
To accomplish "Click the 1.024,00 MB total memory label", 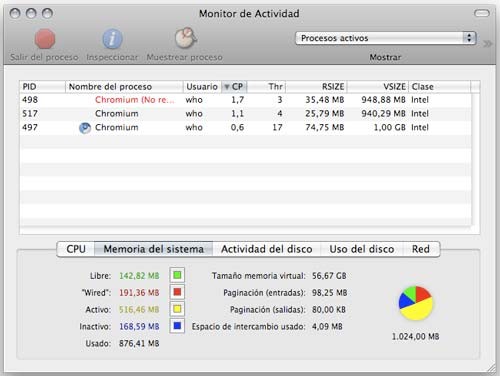I will 415,337.
